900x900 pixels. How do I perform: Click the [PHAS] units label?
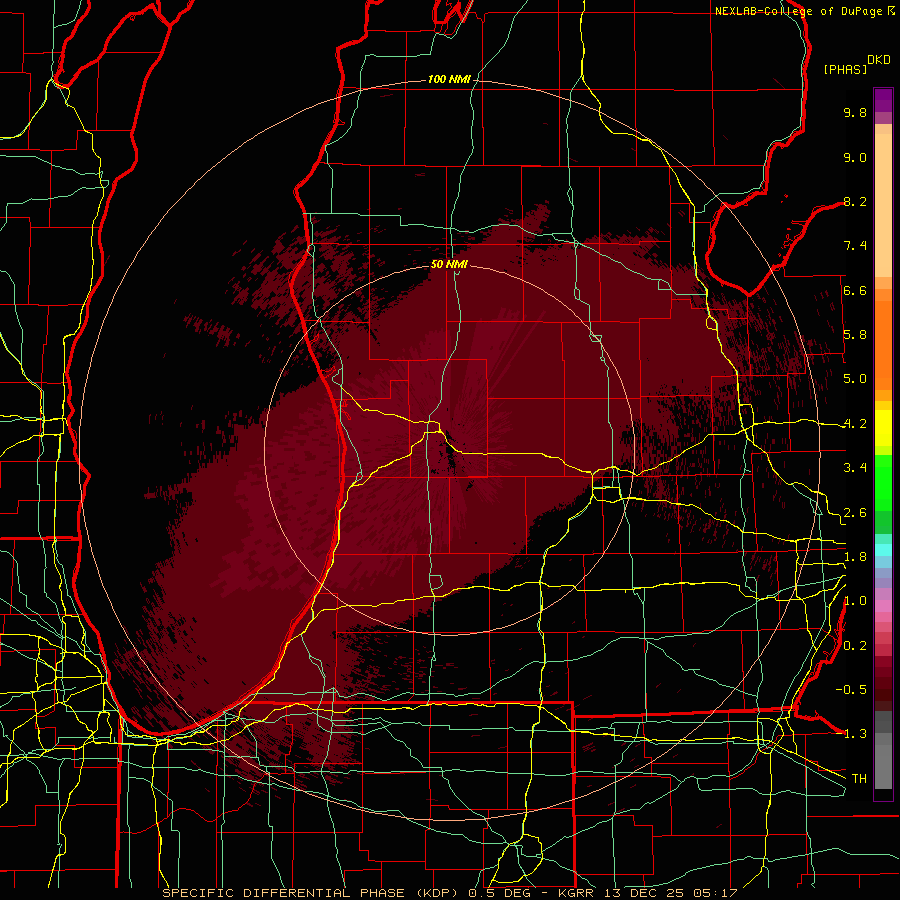click(x=845, y=69)
